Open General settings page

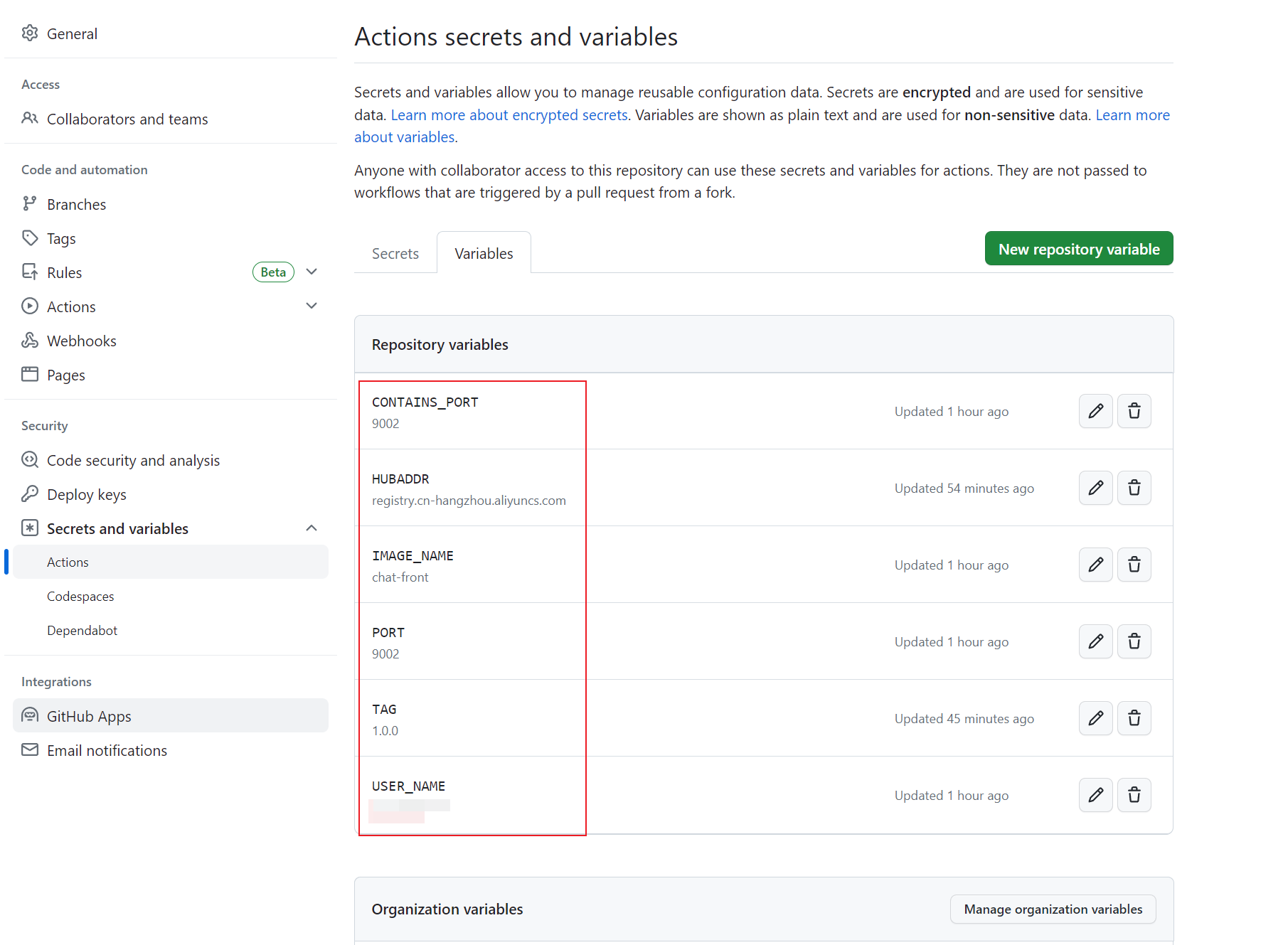pyautogui.click(x=171, y=33)
